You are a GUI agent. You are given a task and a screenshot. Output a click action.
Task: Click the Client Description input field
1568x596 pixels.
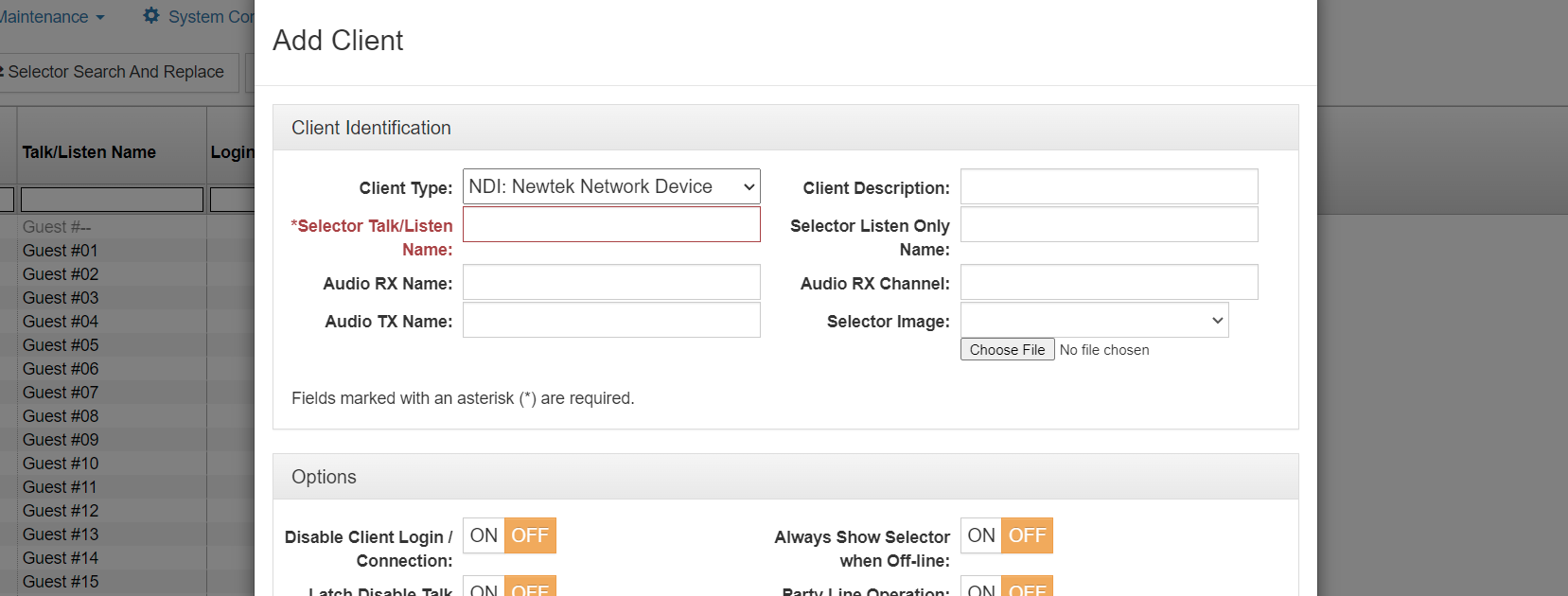click(1108, 186)
